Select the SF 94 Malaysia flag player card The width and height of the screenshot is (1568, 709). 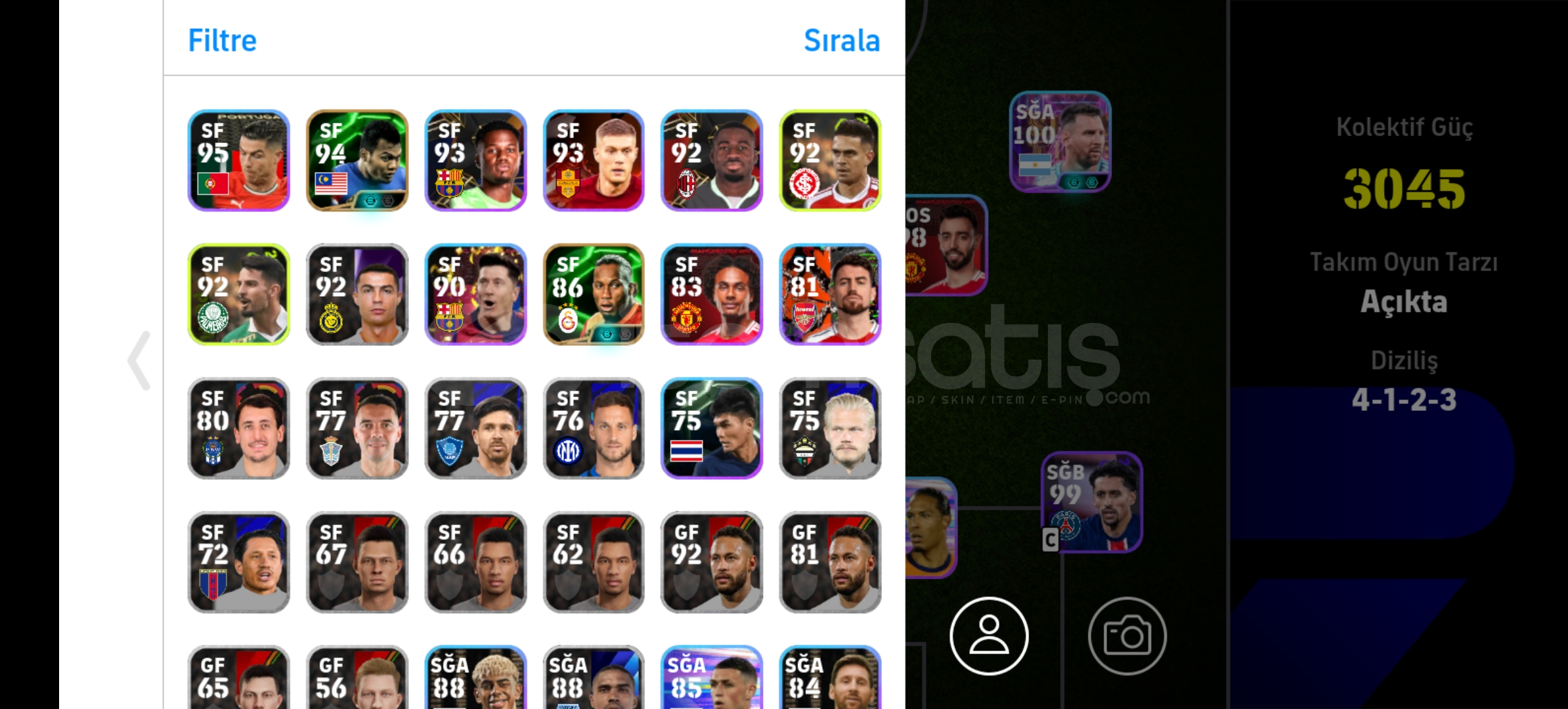(x=357, y=160)
